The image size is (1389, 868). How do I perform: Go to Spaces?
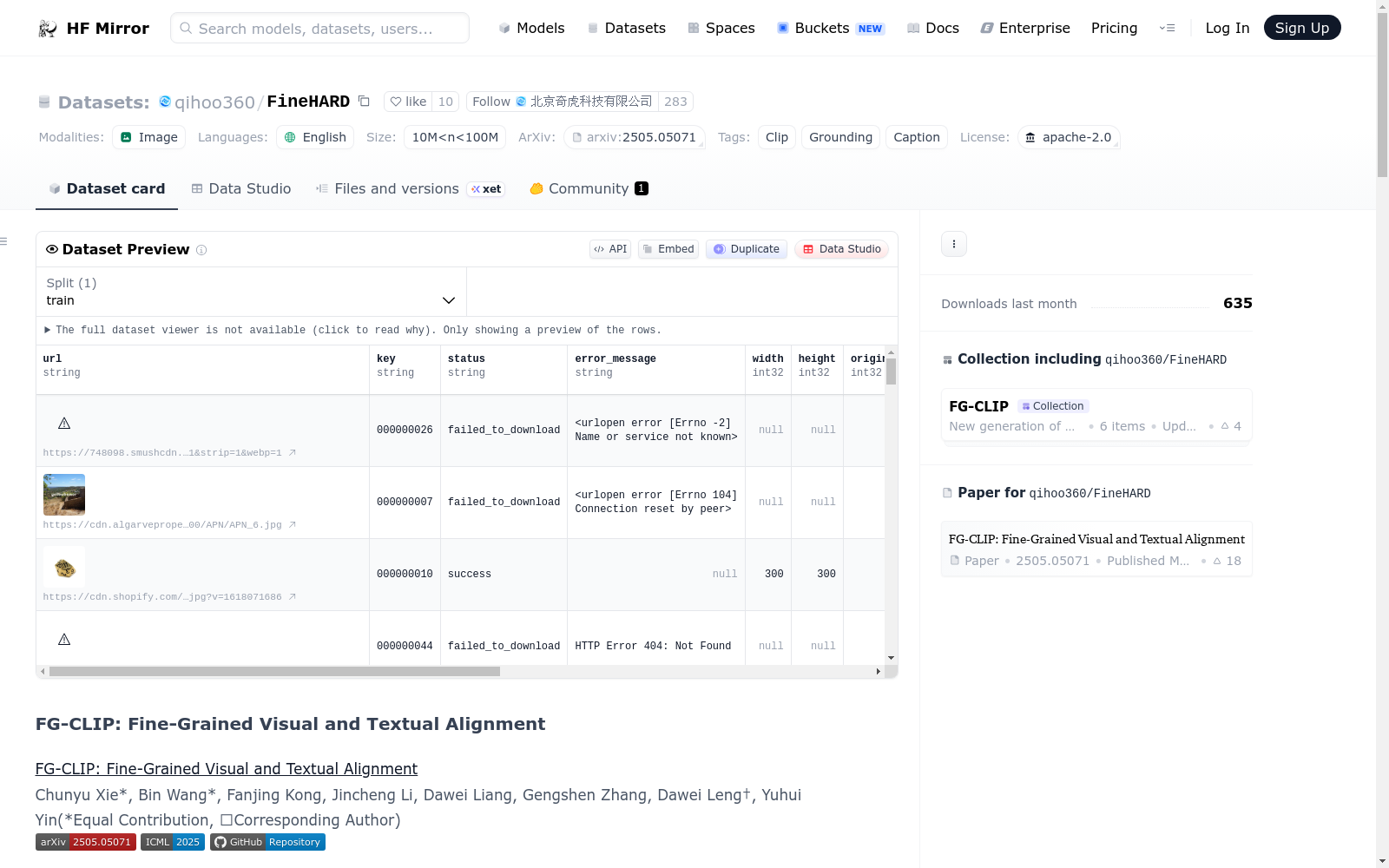[x=721, y=28]
